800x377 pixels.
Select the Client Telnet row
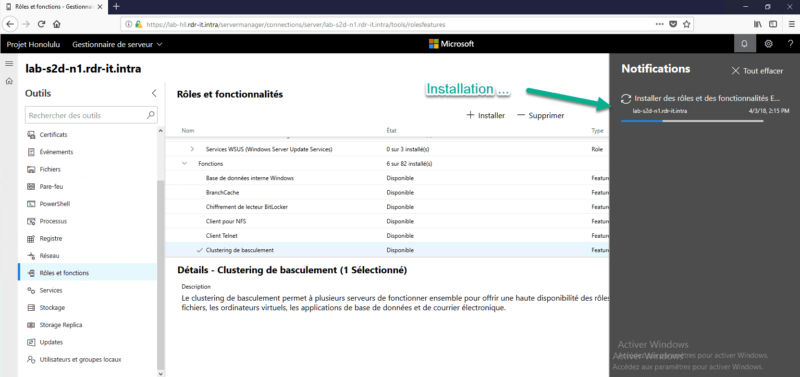tap(388, 236)
